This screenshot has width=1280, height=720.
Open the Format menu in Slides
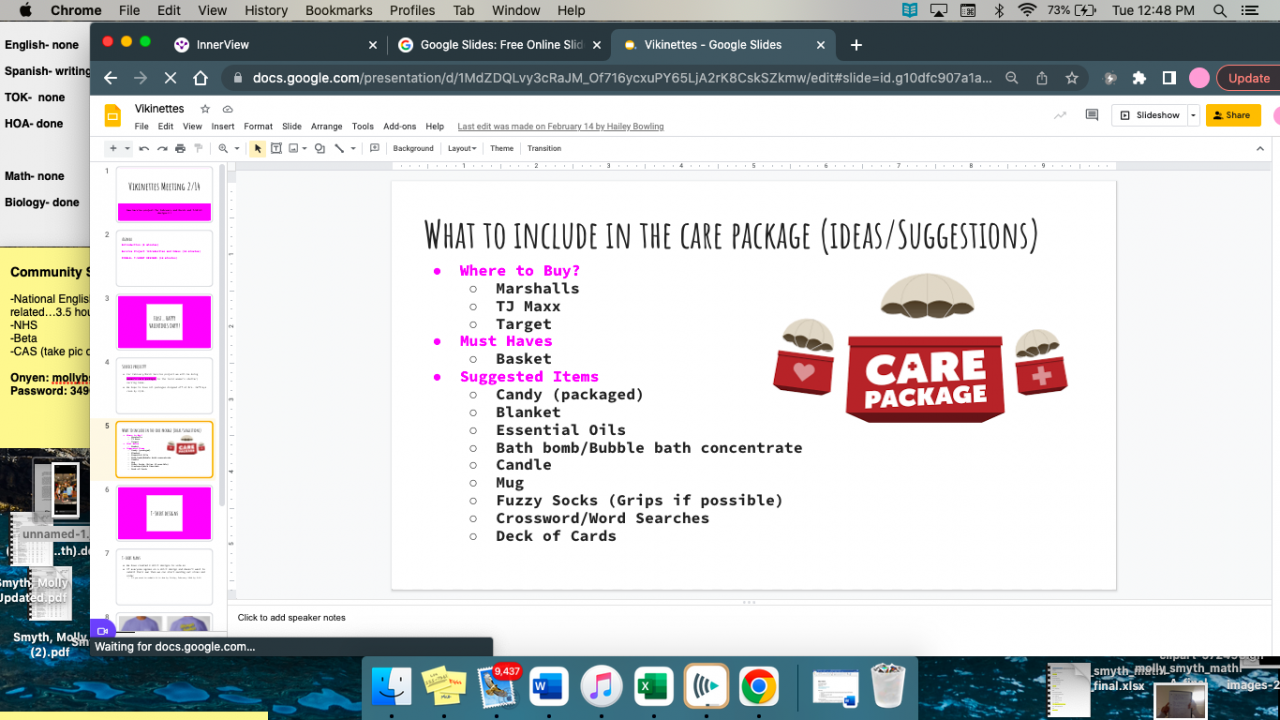[258, 127]
